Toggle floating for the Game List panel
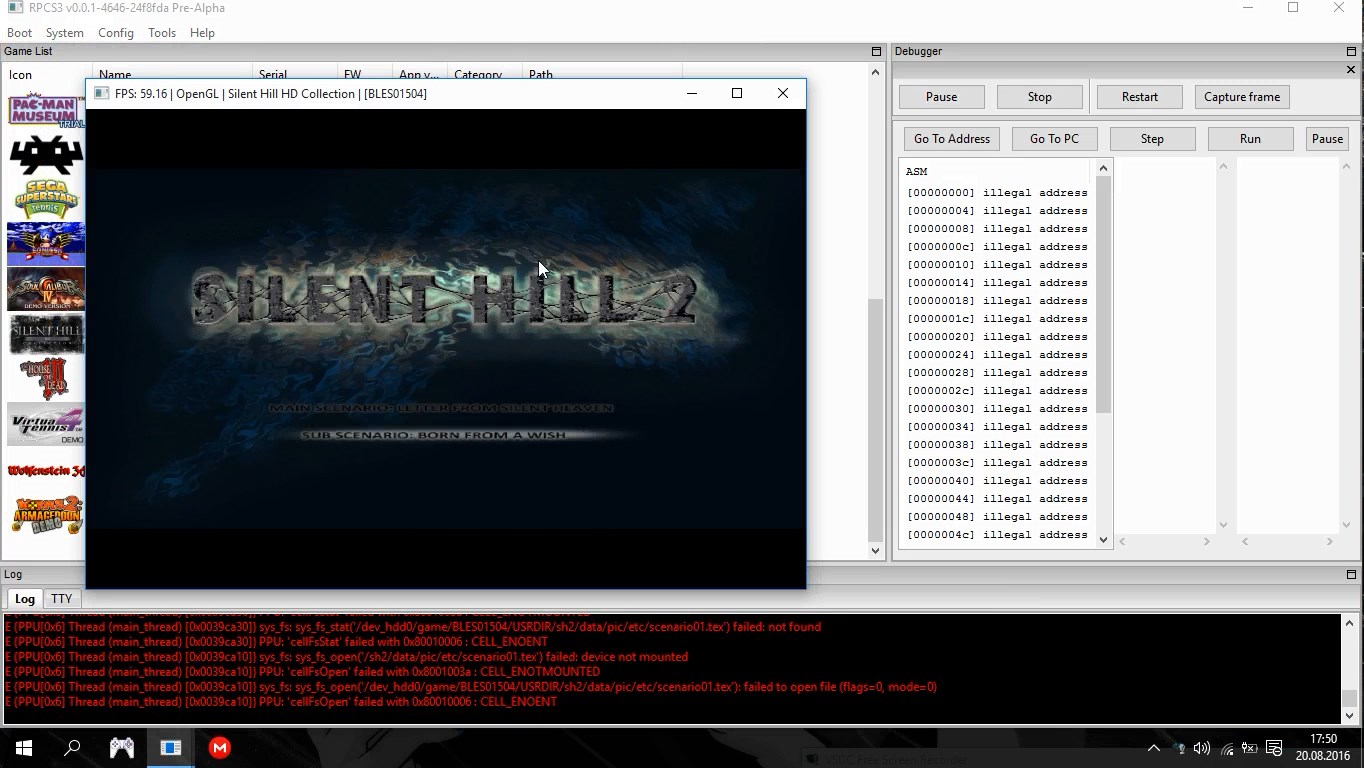Screen dimensions: 1364x768 [x=876, y=51]
